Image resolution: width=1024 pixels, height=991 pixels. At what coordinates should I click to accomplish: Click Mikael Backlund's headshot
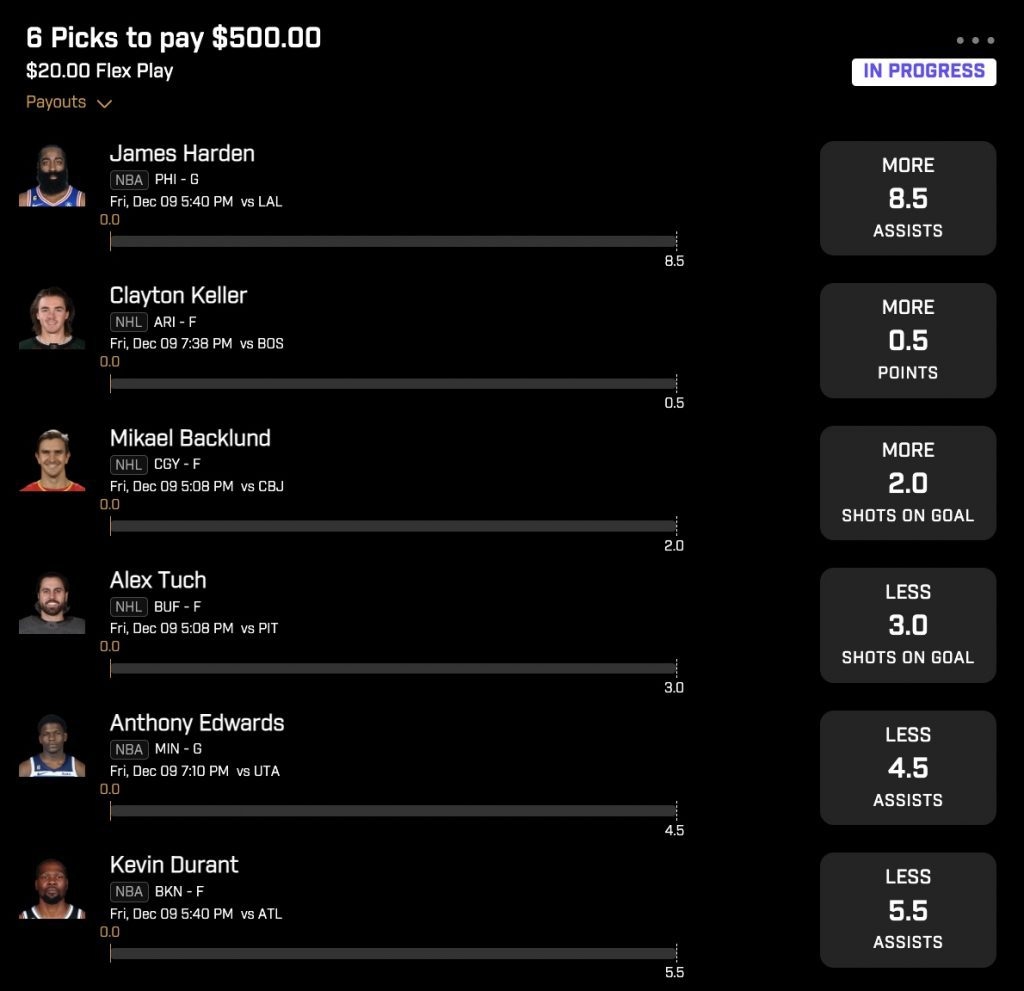click(52, 460)
